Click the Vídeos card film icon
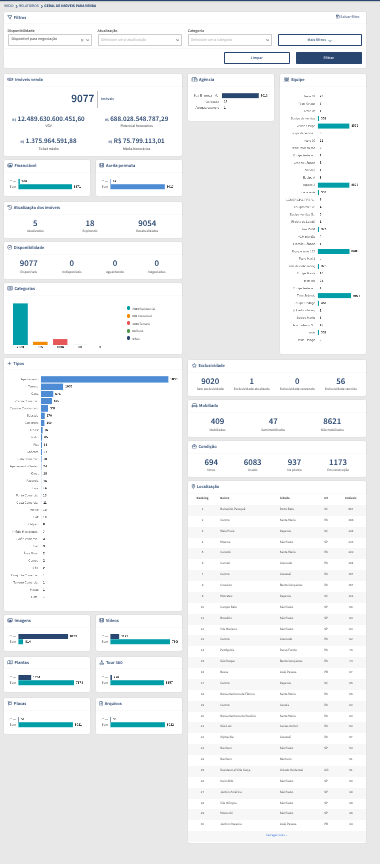380x864 pixels. point(102,620)
